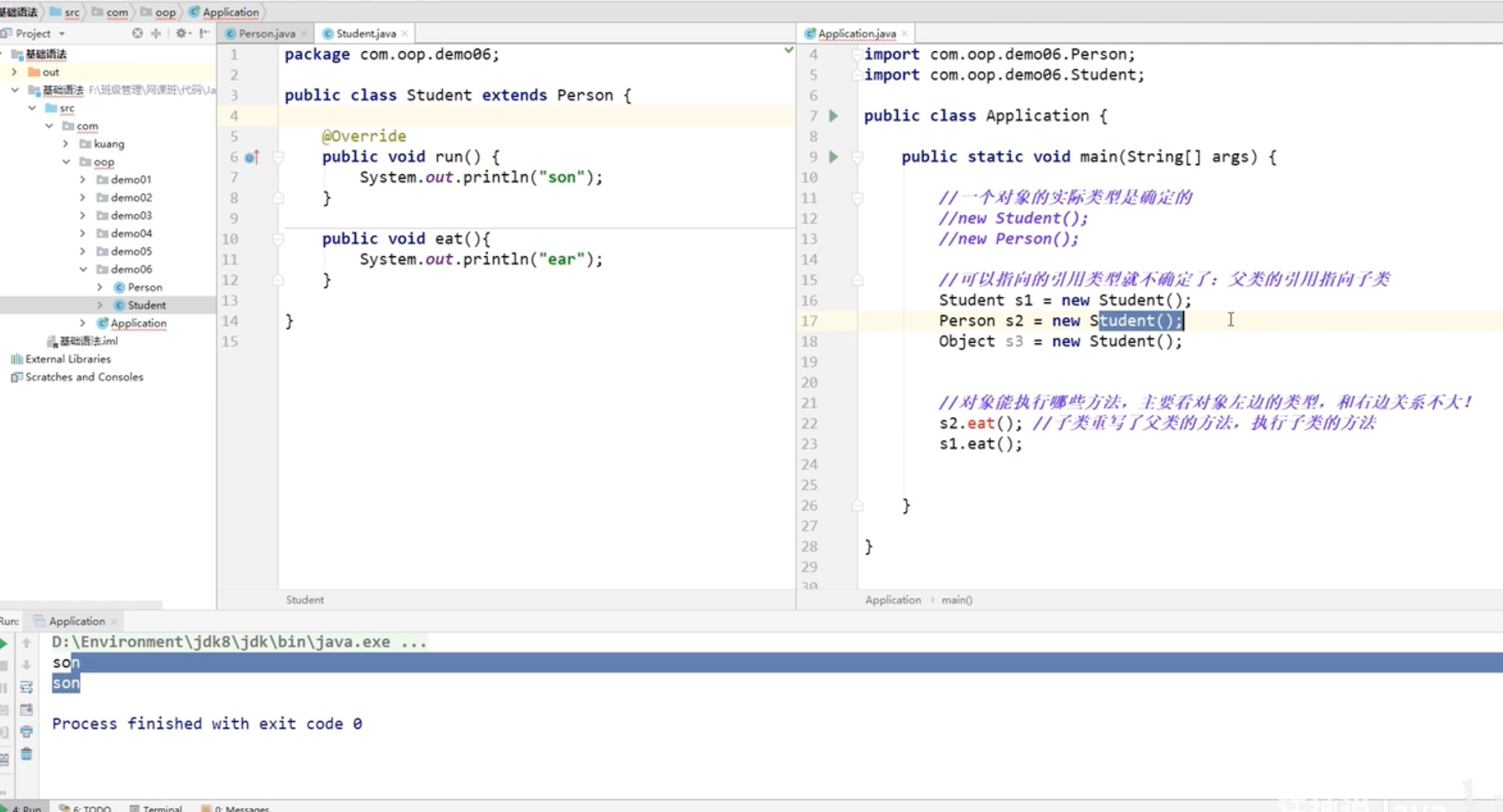Open Project panel gear settings
The width and height of the screenshot is (1503, 812).
click(181, 33)
